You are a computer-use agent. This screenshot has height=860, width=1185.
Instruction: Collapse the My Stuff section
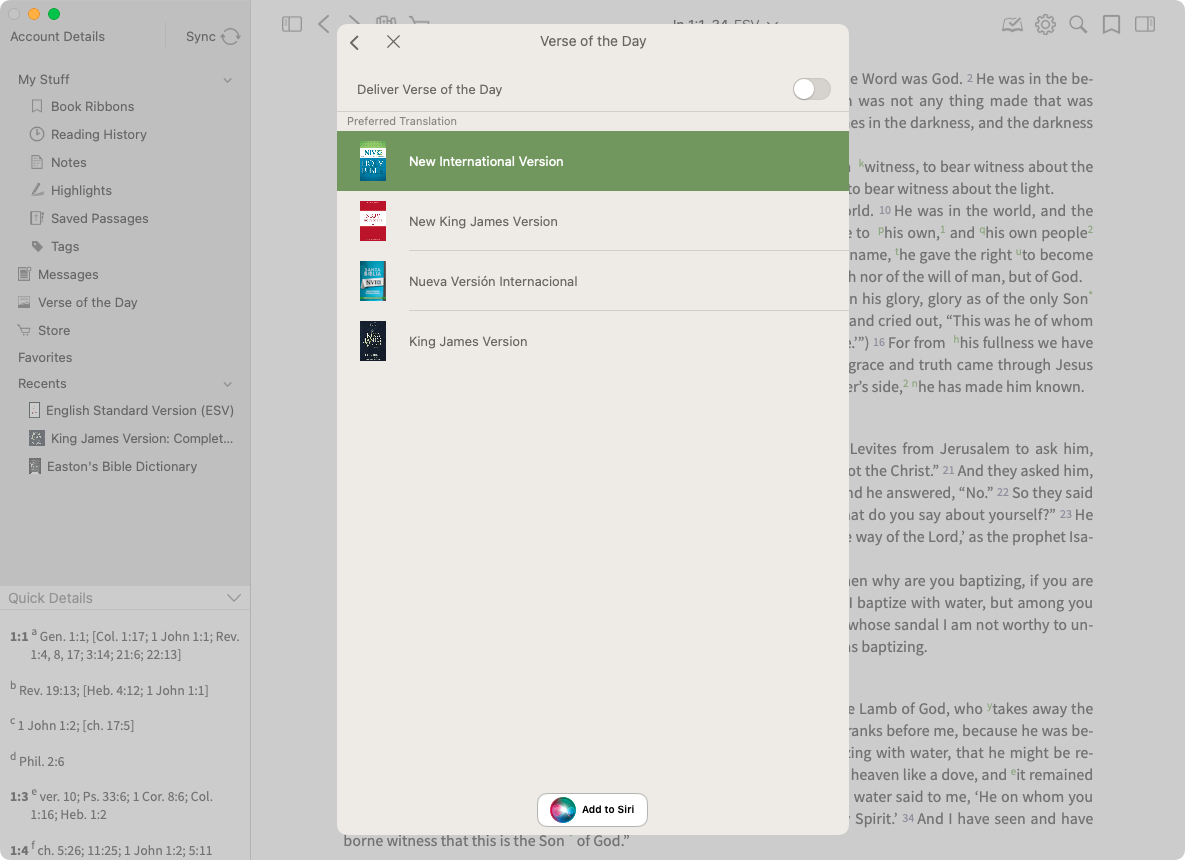click(228, 80)
